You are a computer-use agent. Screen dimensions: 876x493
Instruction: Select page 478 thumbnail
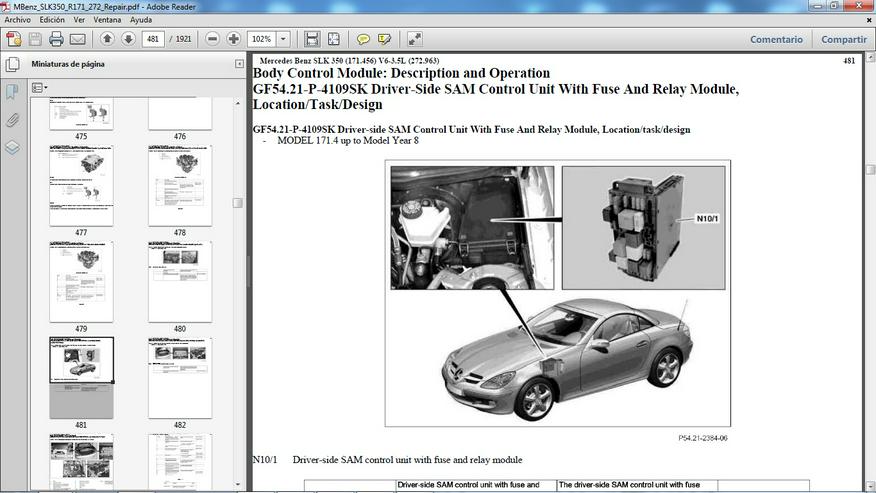coord(180,186)
